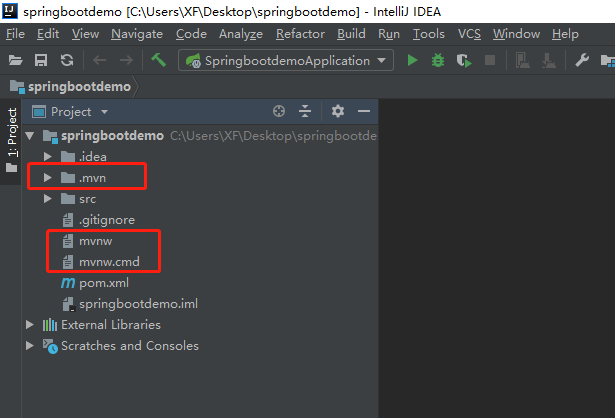
Task: Open the File menu
Action: click(x=15, y=34)
